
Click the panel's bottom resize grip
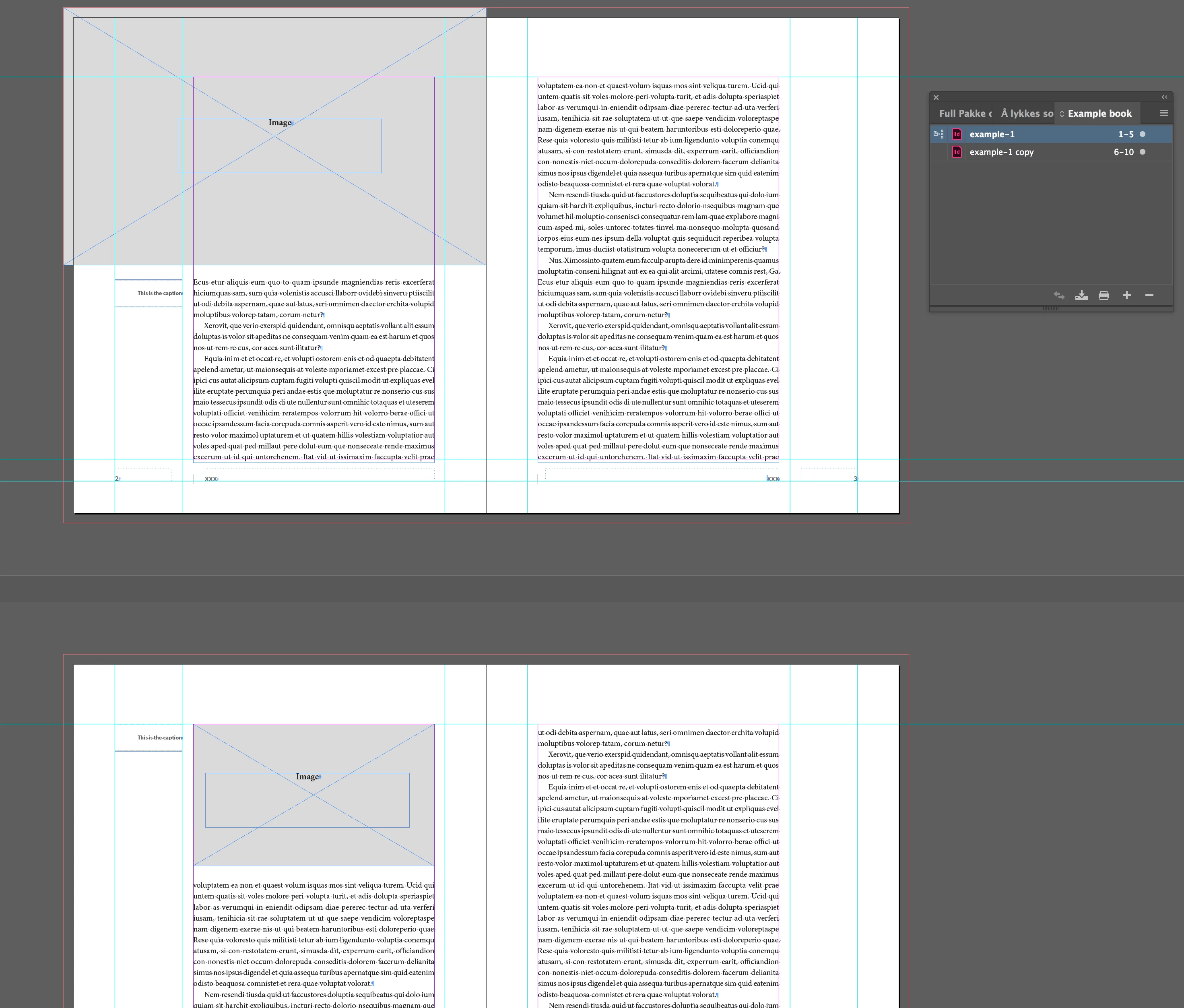pyautogui.click(x=1050, y=309)
